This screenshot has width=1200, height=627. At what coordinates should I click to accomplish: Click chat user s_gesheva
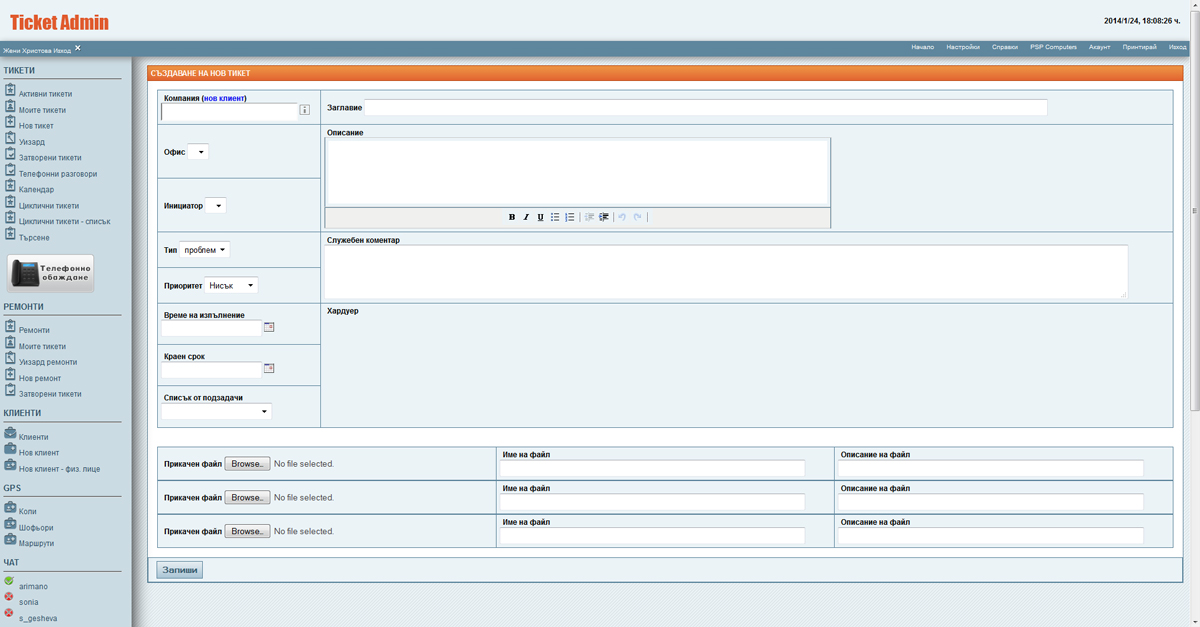(x=38, y=618)
